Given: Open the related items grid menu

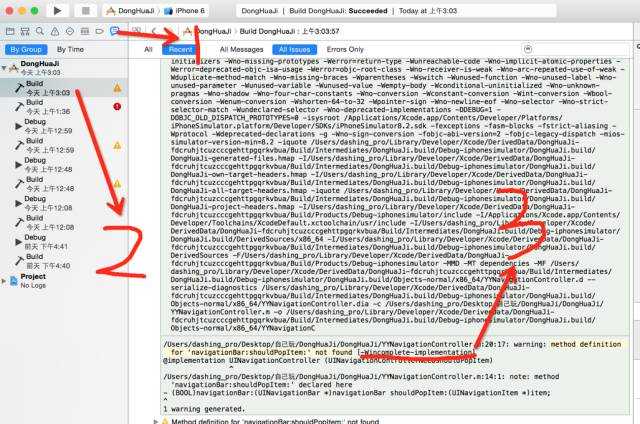Looking at the screenshot, I should point(136,31).
